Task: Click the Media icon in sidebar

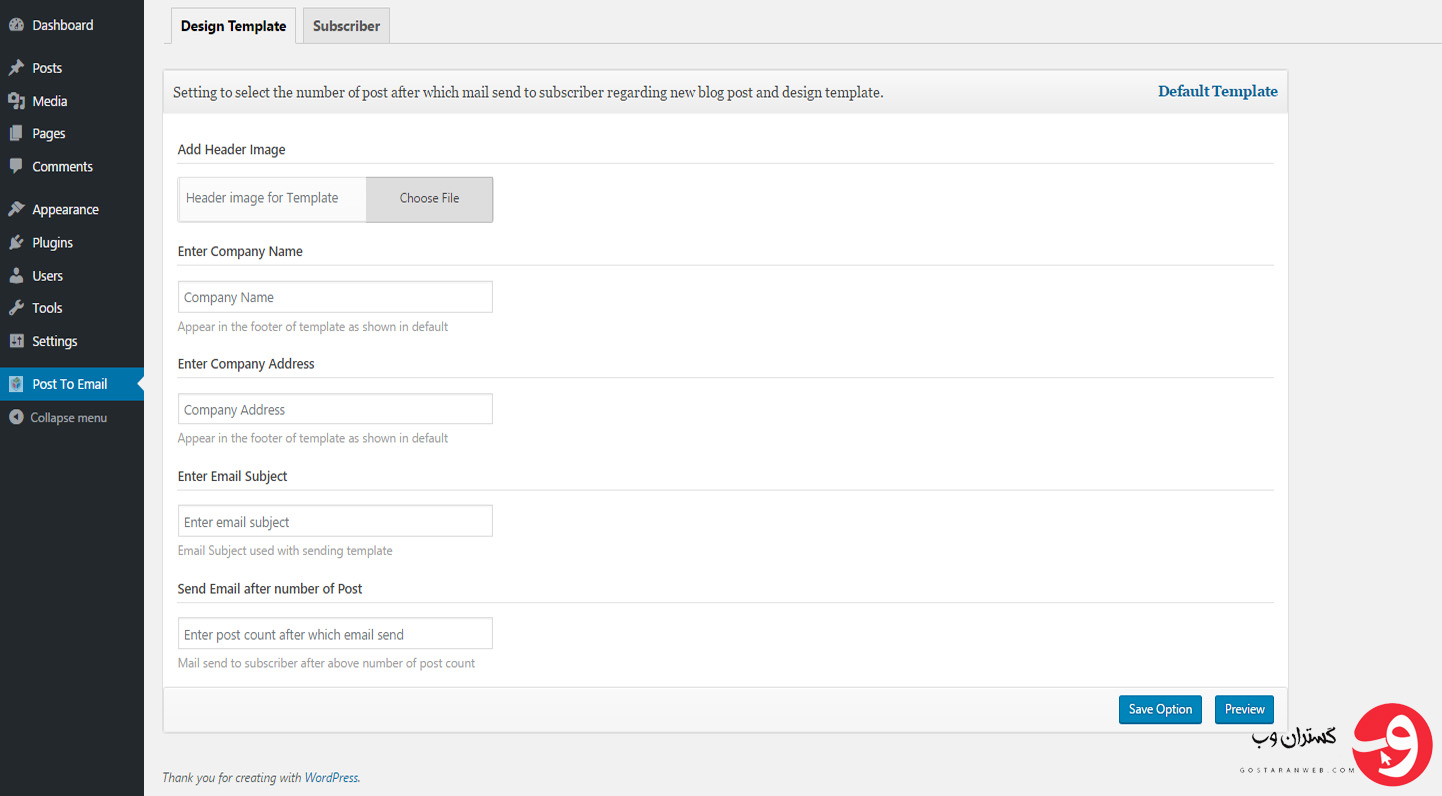Action: [x=16, y=101]
